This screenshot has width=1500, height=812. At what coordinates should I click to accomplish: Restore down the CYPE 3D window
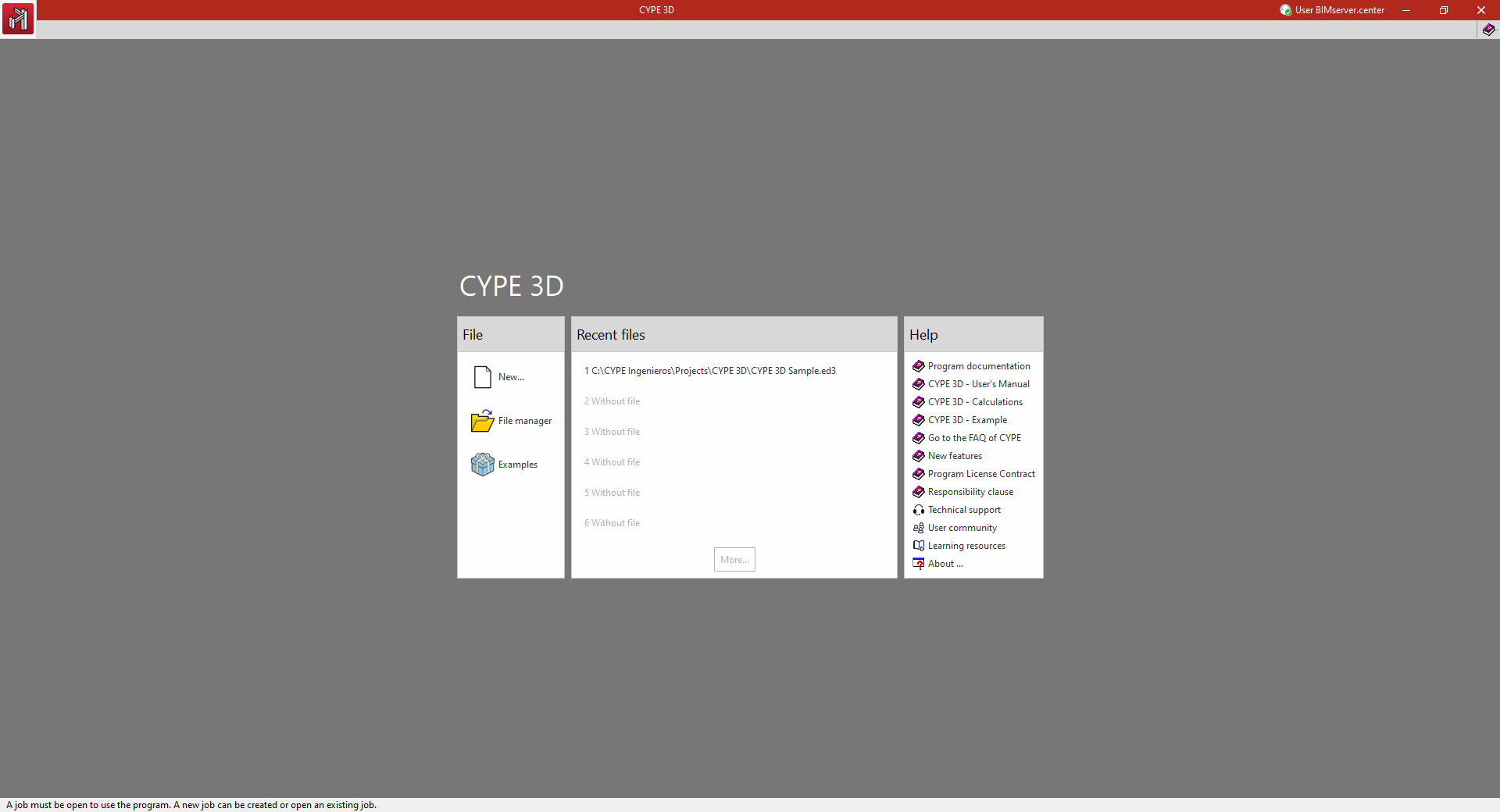pos(1444,10)
